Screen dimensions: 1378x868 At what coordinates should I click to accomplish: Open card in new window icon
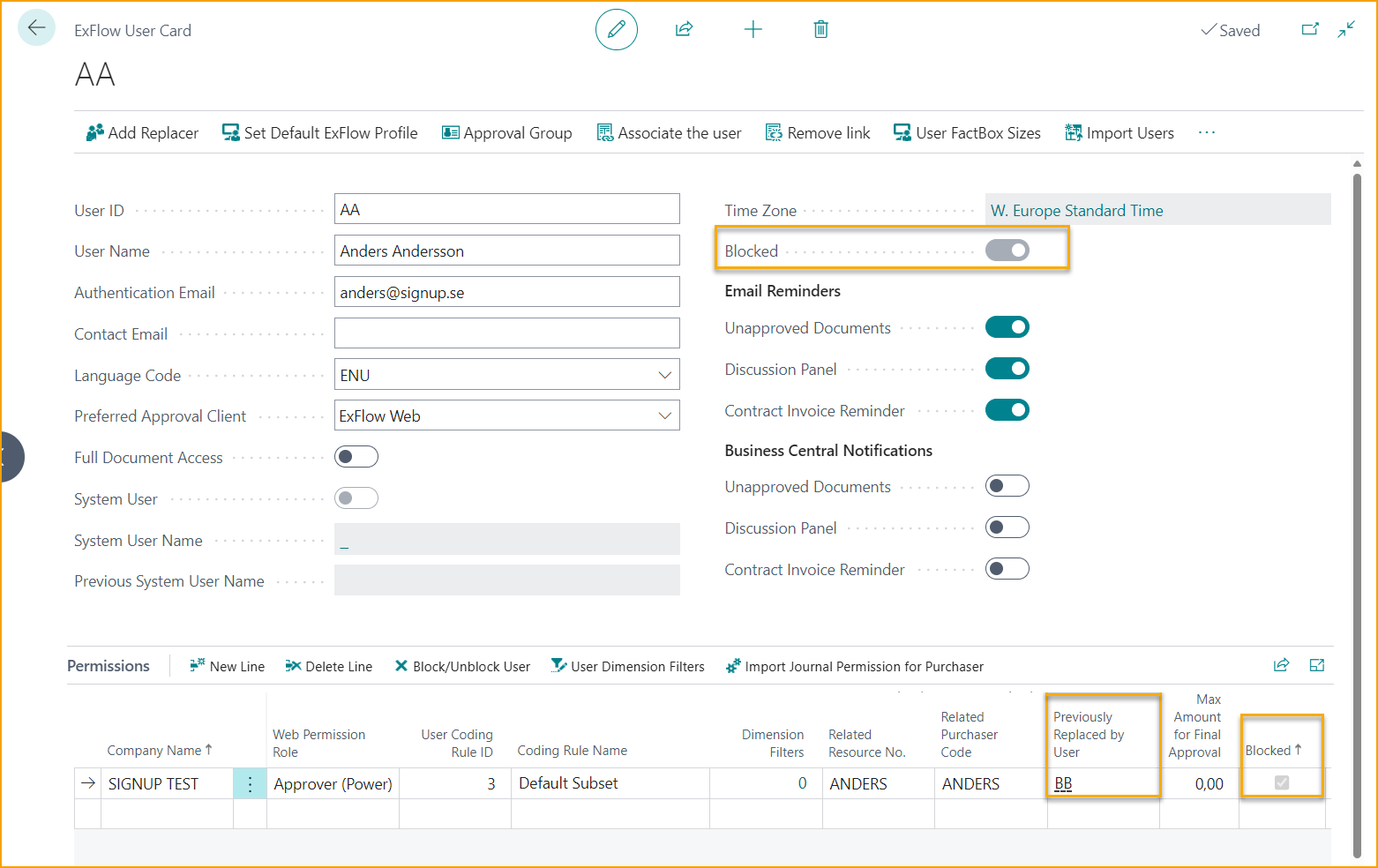[x=1310, y=29]
